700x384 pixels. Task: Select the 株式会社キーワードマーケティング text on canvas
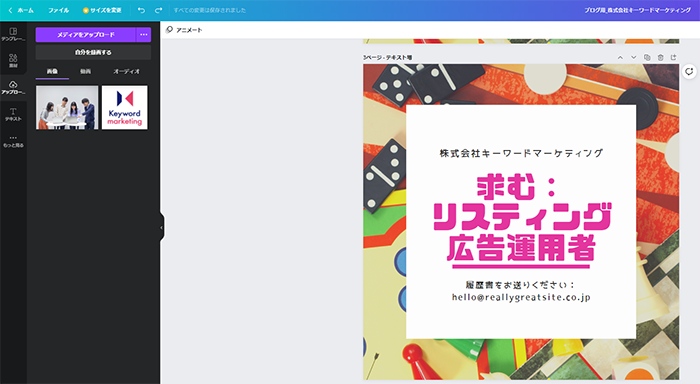tap(521, 154)
